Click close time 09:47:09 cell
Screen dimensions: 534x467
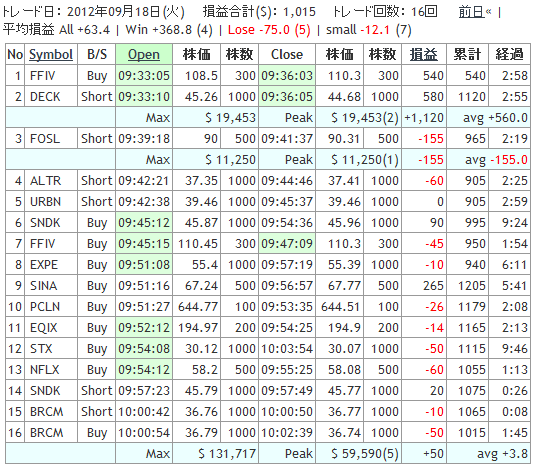pyautogui.click(x=287, y=244)
